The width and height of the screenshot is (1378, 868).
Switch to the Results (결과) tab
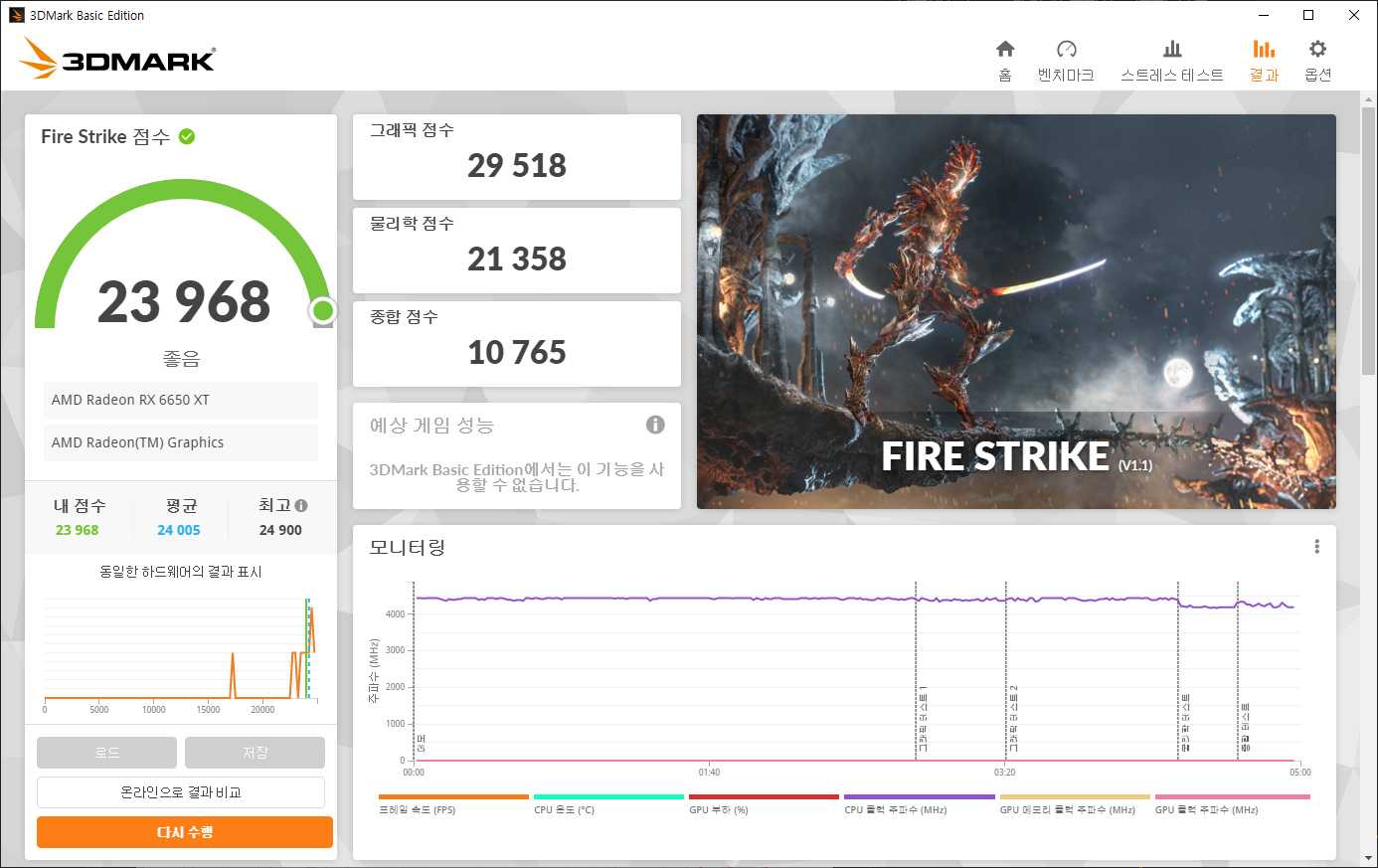(1264, 61)
